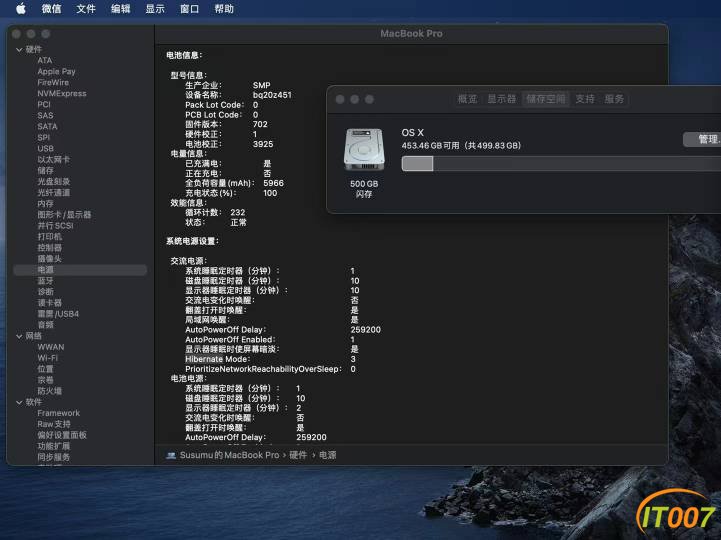Select Wi-Fi under 网络

[47, 358]
